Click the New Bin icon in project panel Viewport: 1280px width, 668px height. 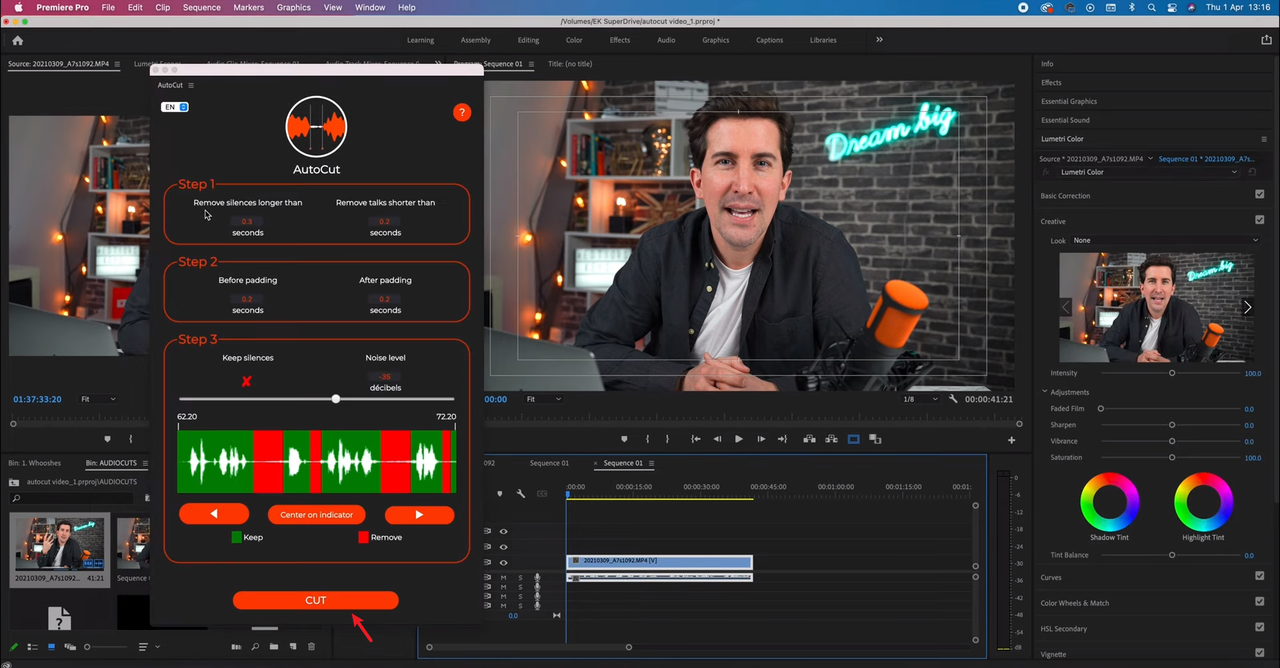(275, 647)
